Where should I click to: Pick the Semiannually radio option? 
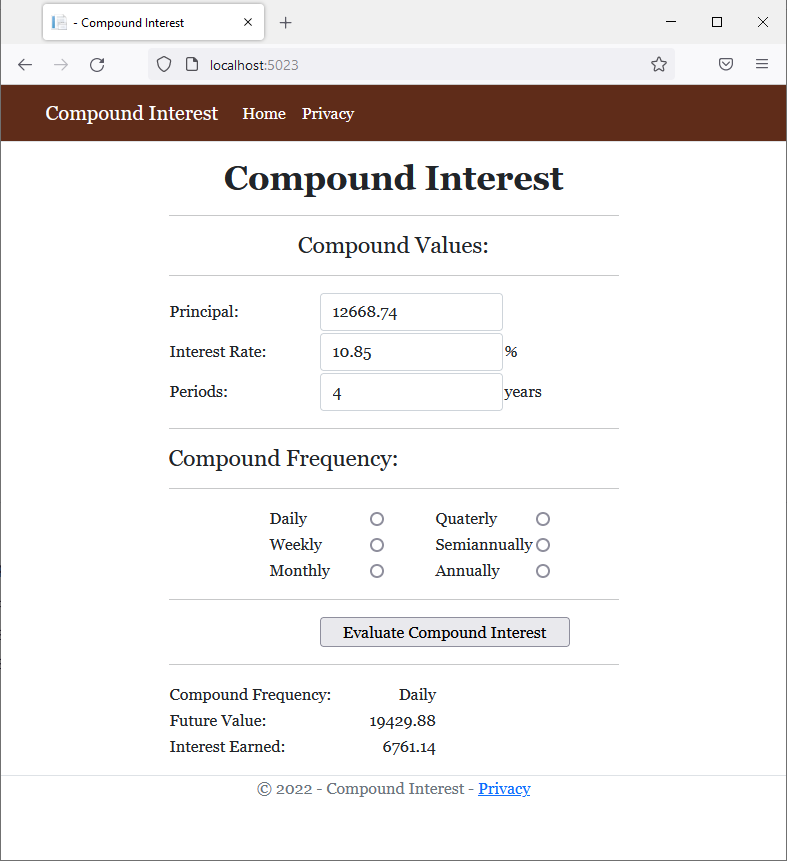(543, 545)
